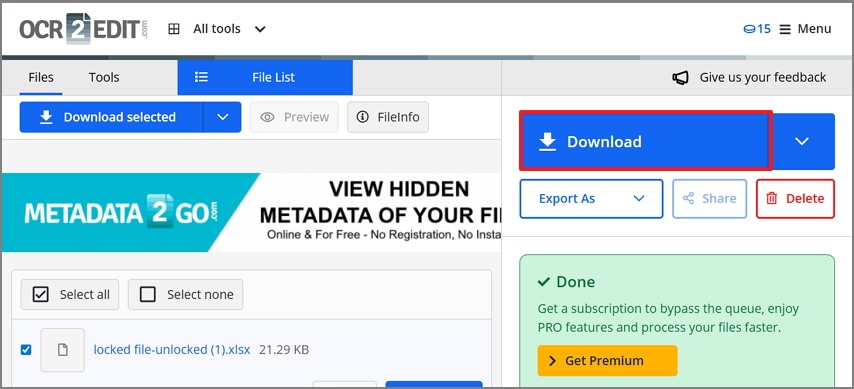Screen dimensions: 854x389
Task: Click the 21.29 KB file size text
Action: click(x=284, y=350)
